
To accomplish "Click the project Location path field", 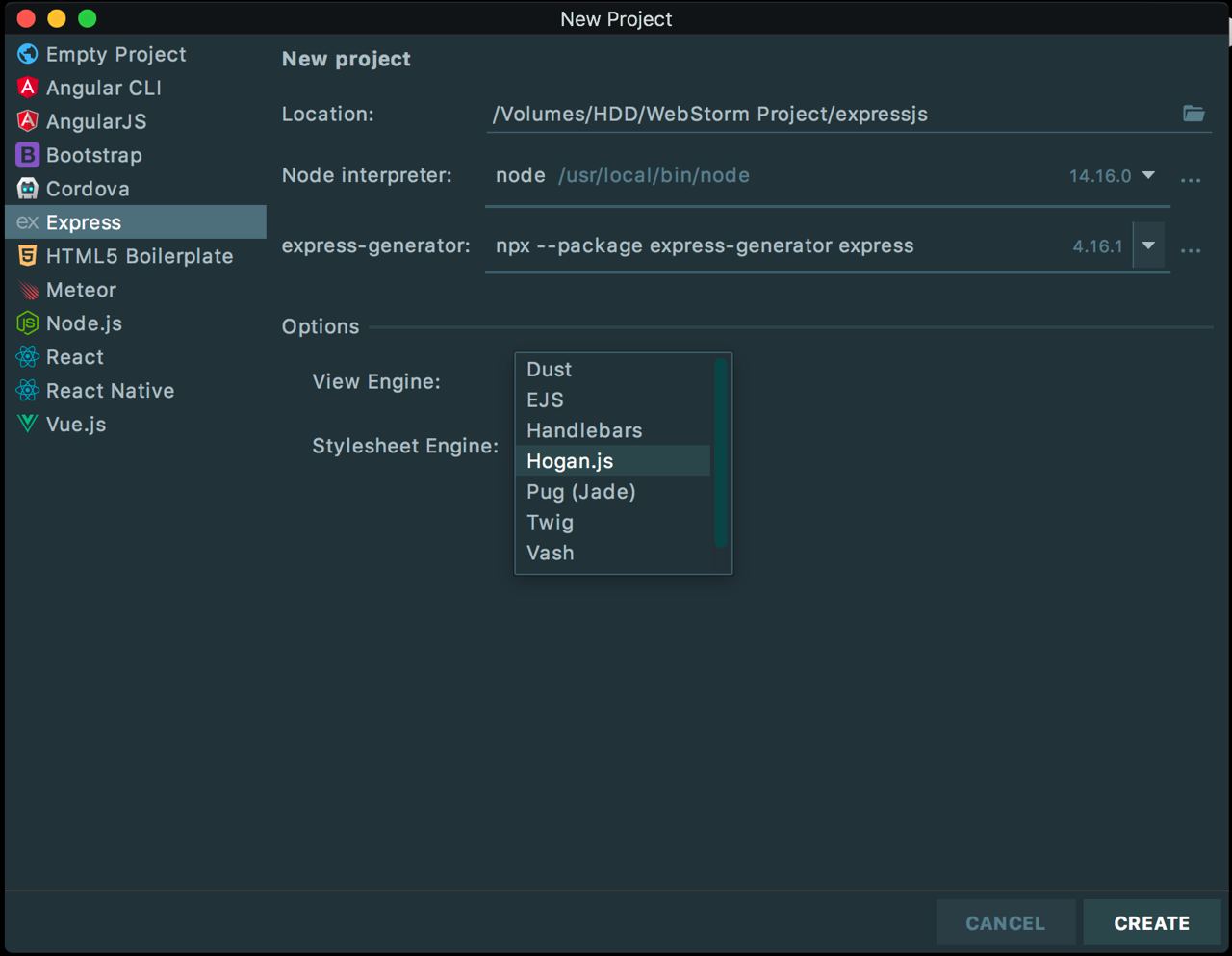I will coord(828,114).
